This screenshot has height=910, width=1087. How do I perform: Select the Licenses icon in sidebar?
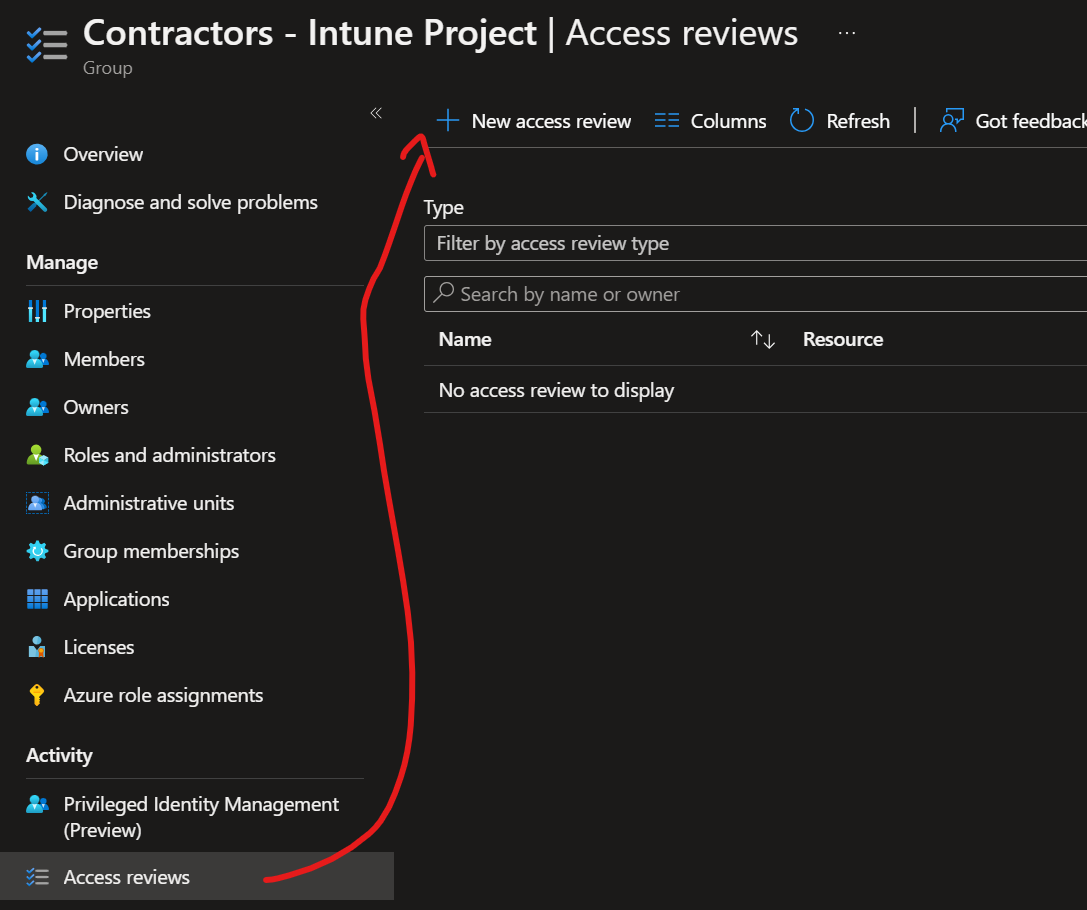pyautogui.click(x=37, y=647)
